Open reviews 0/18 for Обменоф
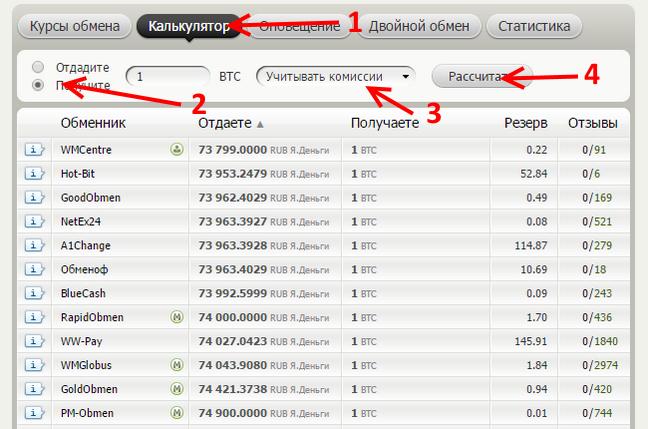Viewport: 648px width, 429px height. pyautogui.click(x=594, y=269)
